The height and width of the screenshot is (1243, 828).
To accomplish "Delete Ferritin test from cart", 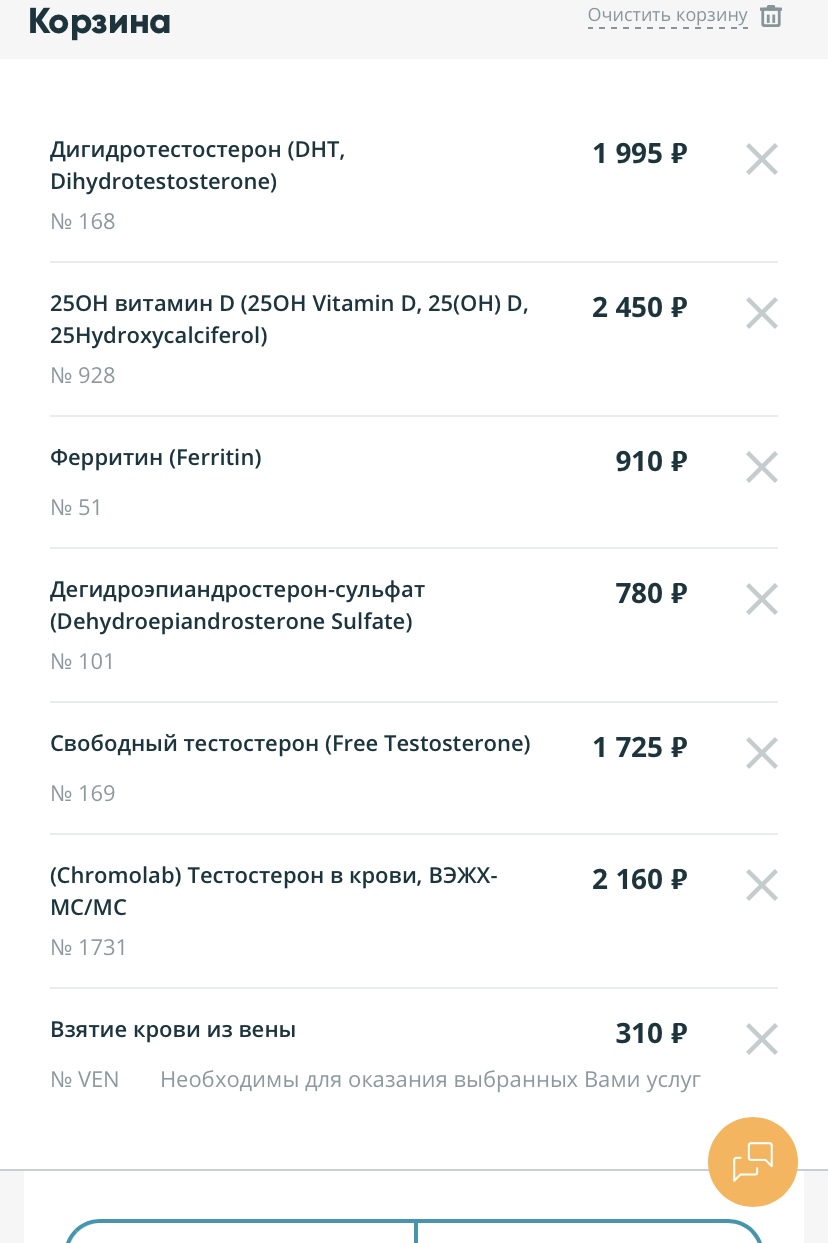I will coord(761,467).
